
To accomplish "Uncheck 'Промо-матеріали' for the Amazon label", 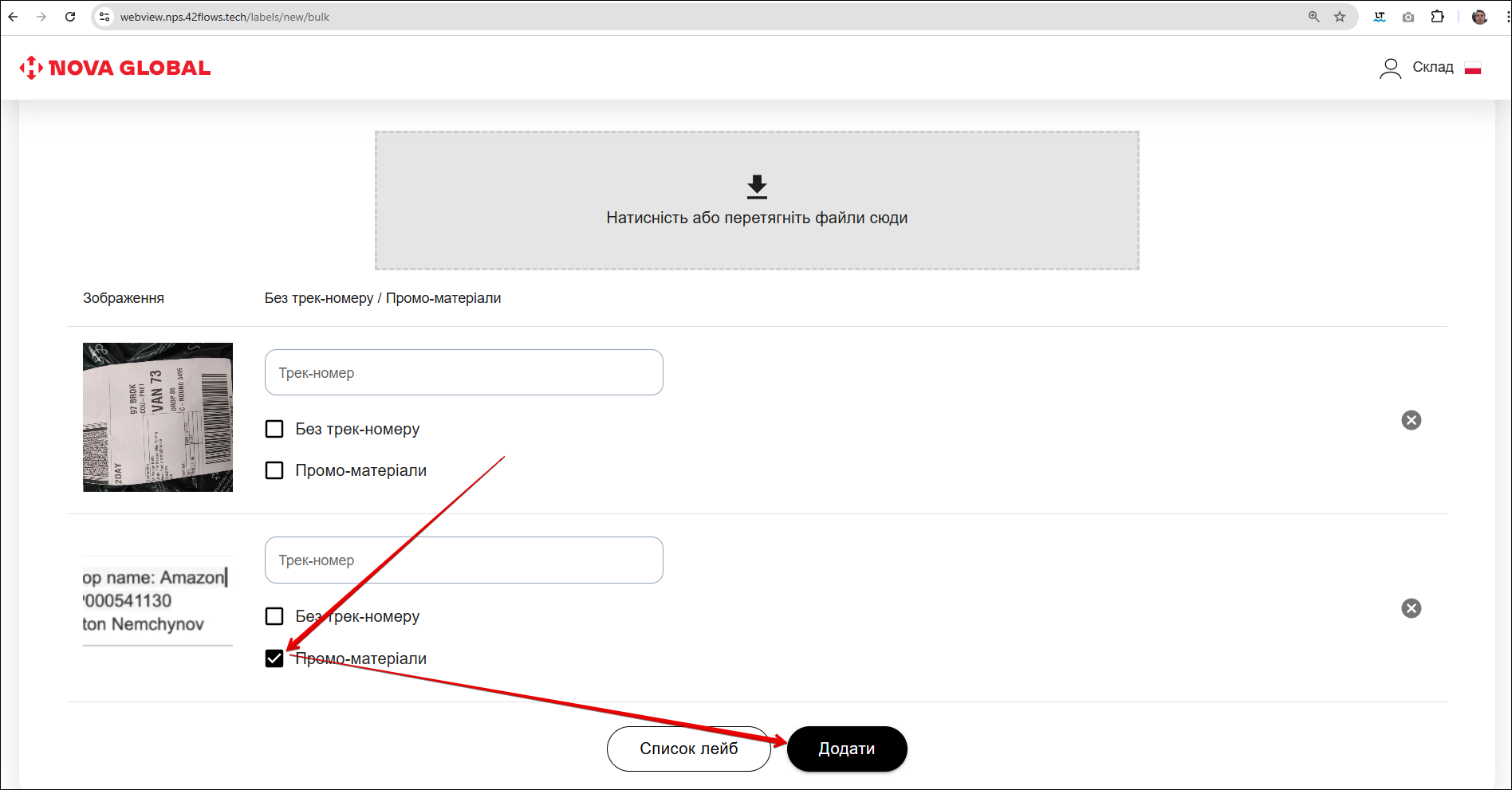I will 274,658.
